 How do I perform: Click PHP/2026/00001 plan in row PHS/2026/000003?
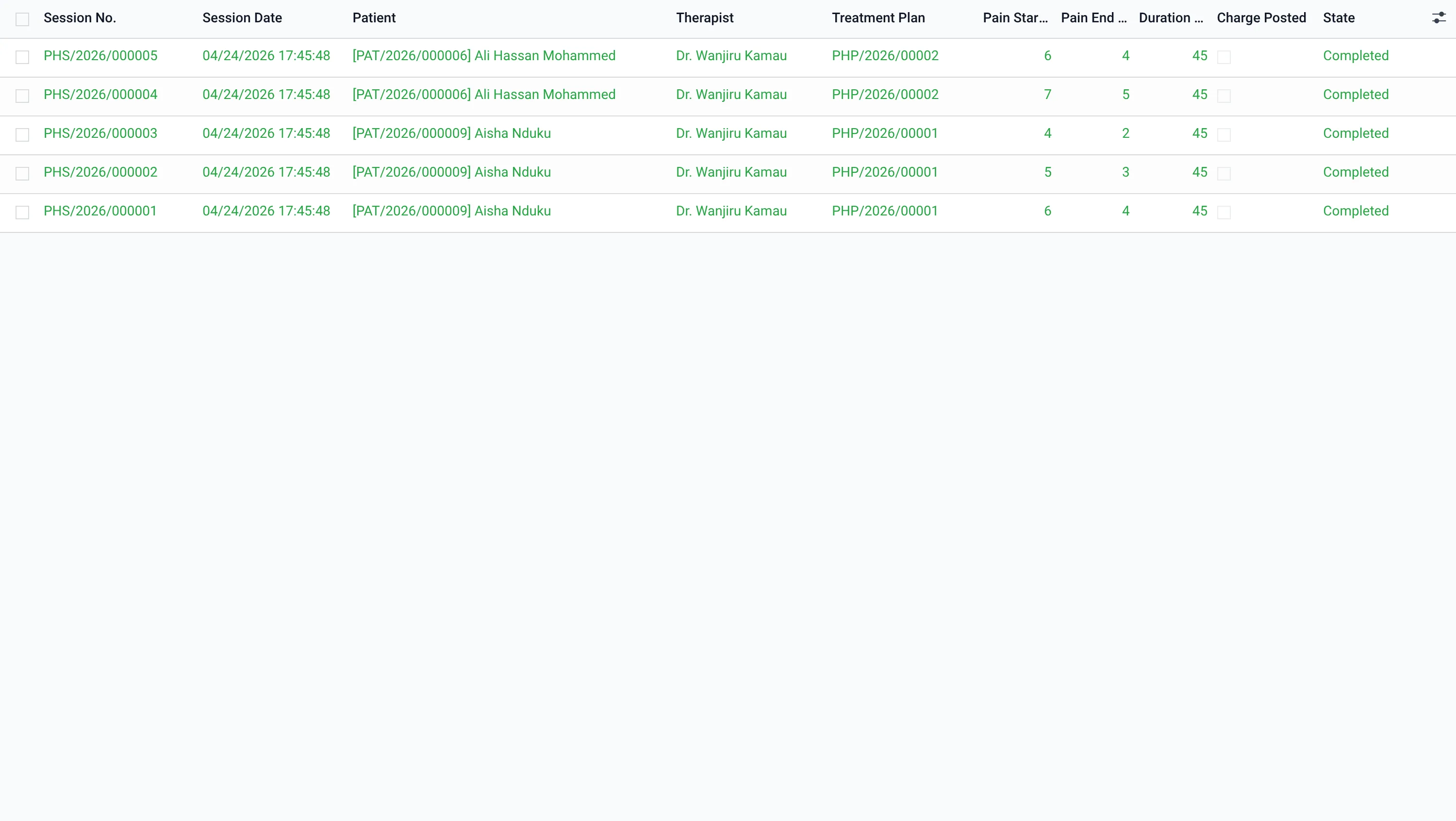click(885, 133)
